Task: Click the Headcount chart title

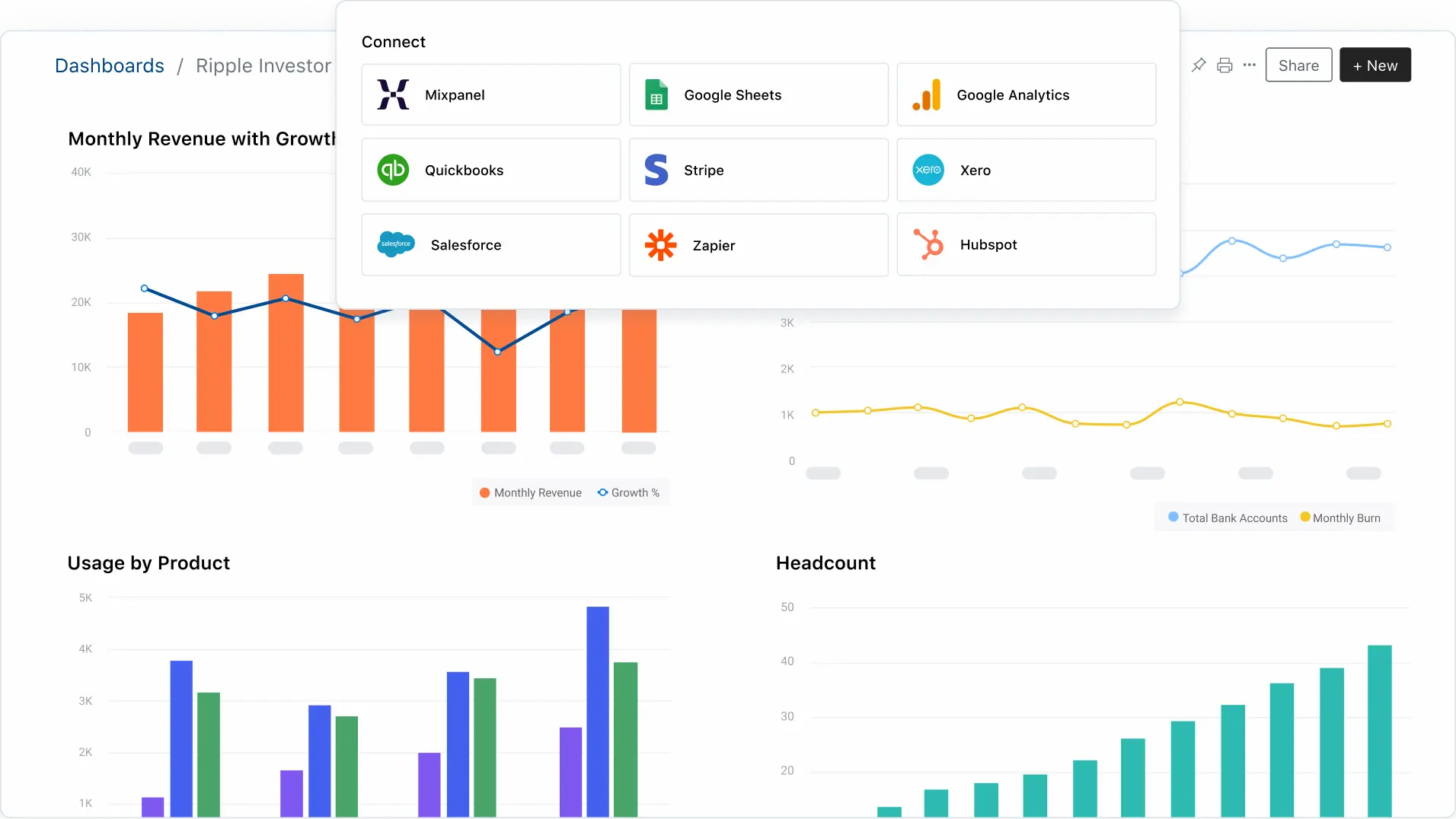Action: pyautogui.click(x=825, y=562)
